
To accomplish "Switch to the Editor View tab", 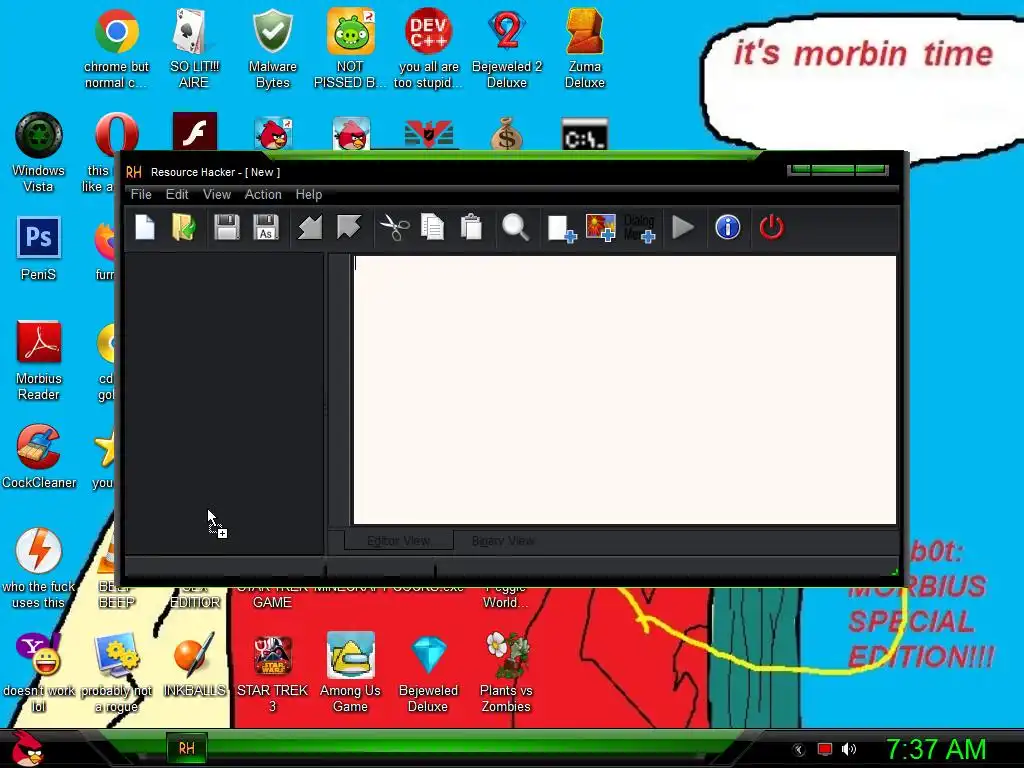I will [398, 541].
